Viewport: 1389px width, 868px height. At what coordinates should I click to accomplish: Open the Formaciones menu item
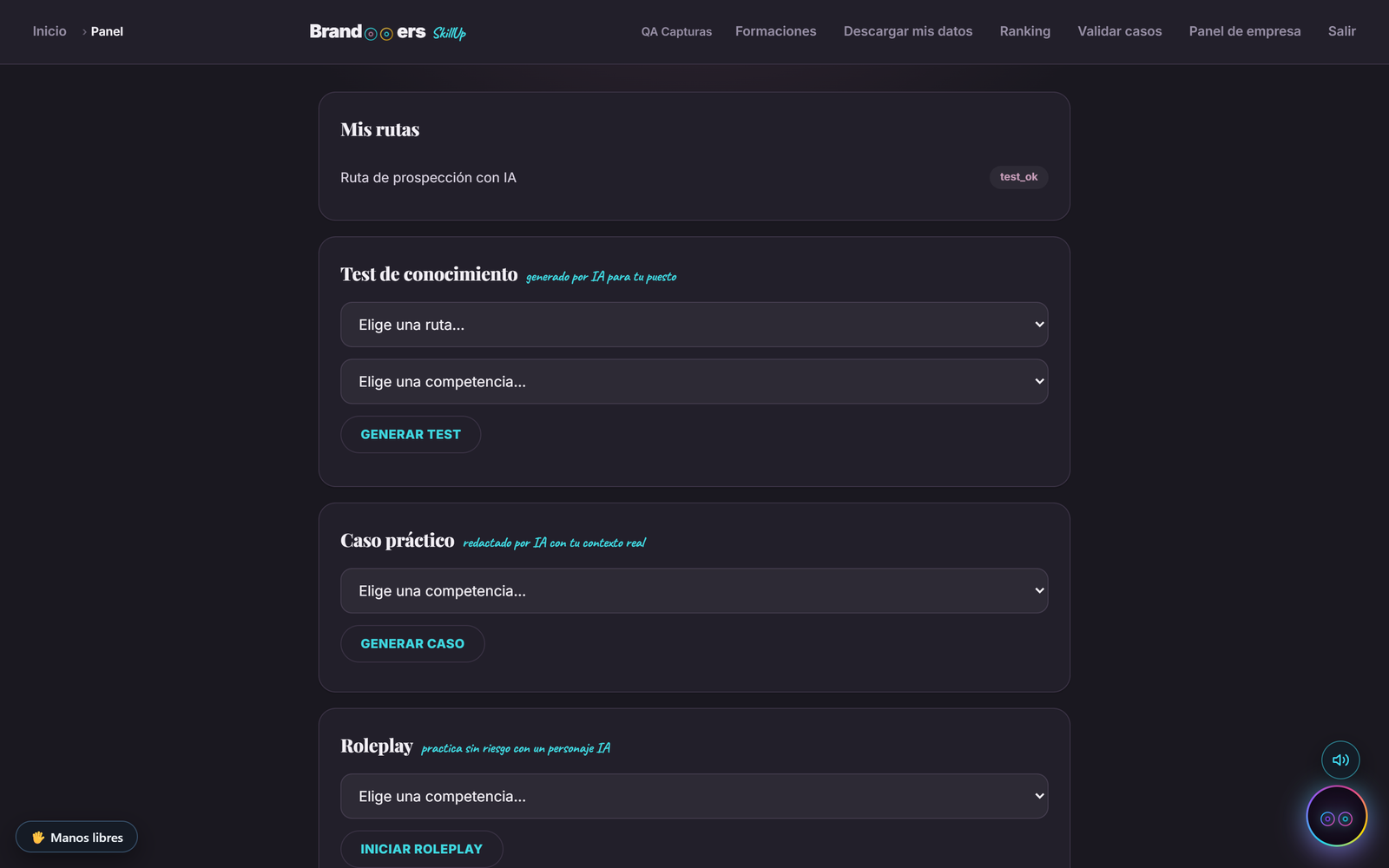(x=775, y=31)
